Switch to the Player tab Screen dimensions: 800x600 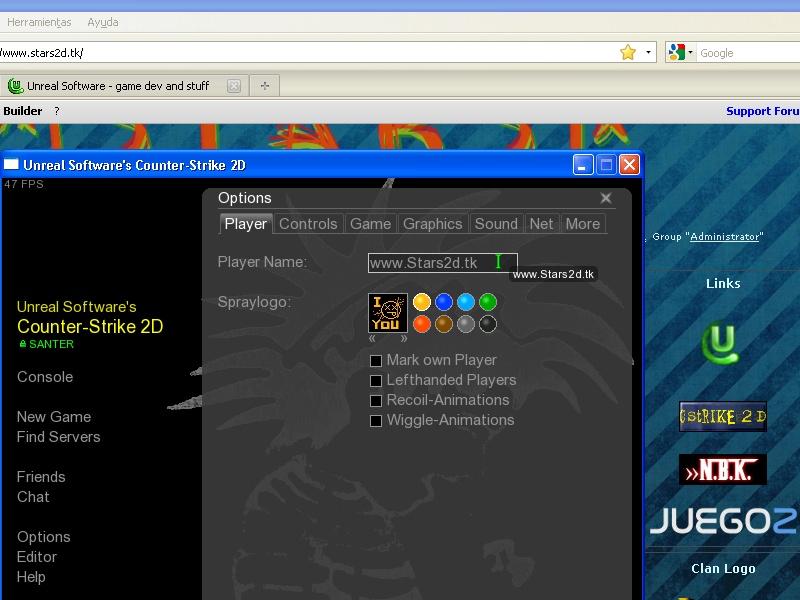245,223
